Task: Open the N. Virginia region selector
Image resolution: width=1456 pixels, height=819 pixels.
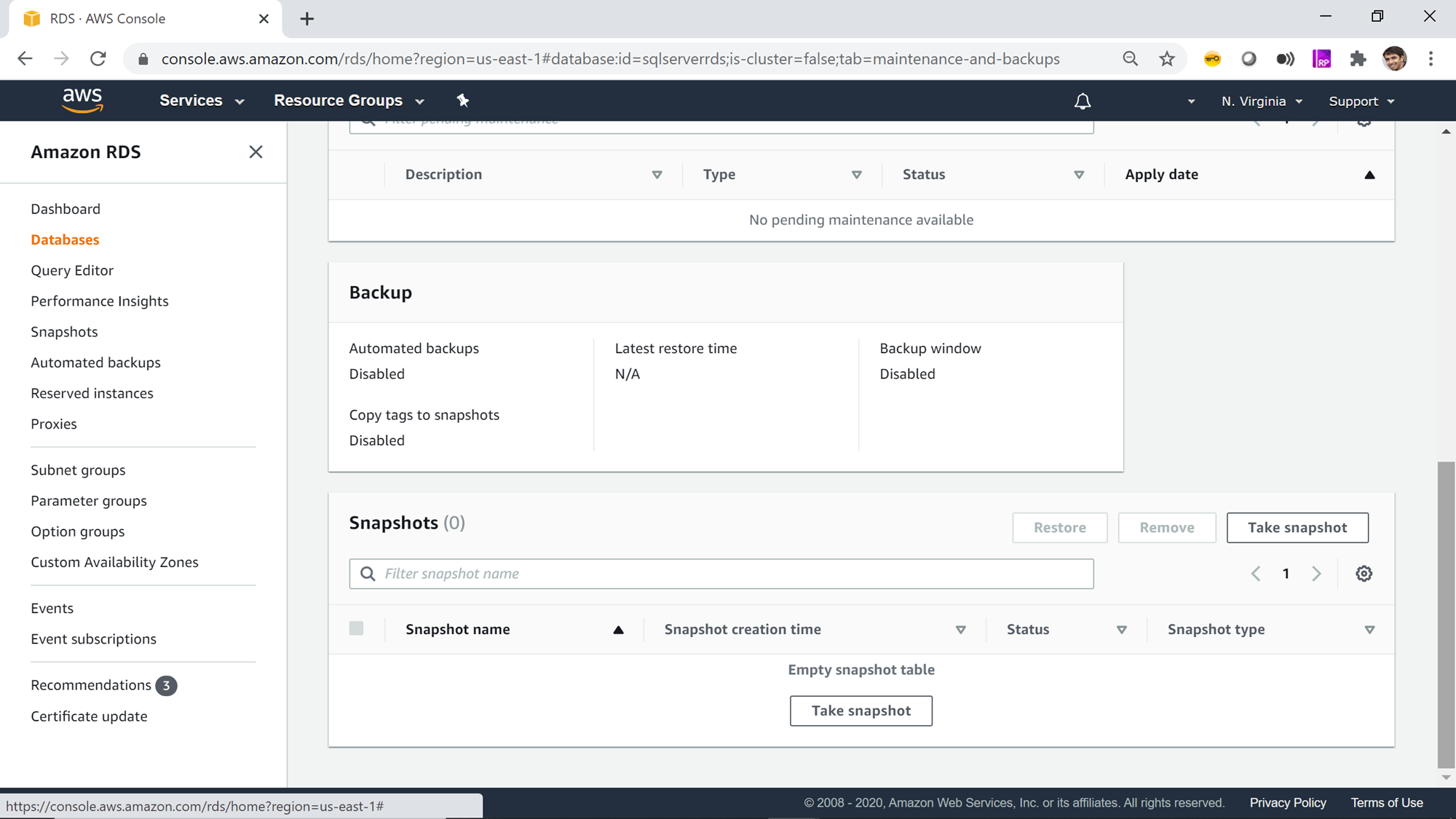Action: pos(1262,101)
